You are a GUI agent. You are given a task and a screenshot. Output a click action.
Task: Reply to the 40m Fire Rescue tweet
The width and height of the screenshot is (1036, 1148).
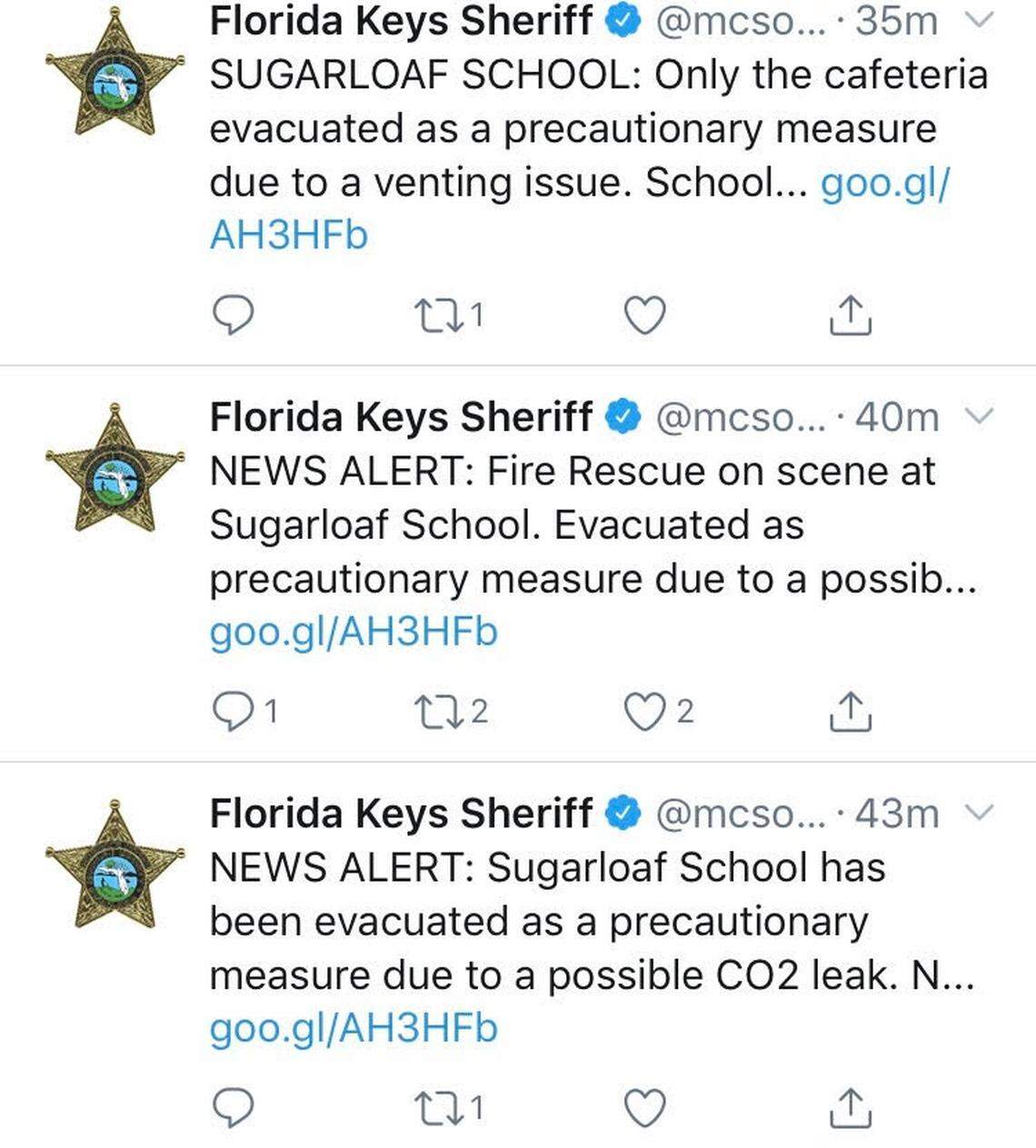tap(233, 711)
